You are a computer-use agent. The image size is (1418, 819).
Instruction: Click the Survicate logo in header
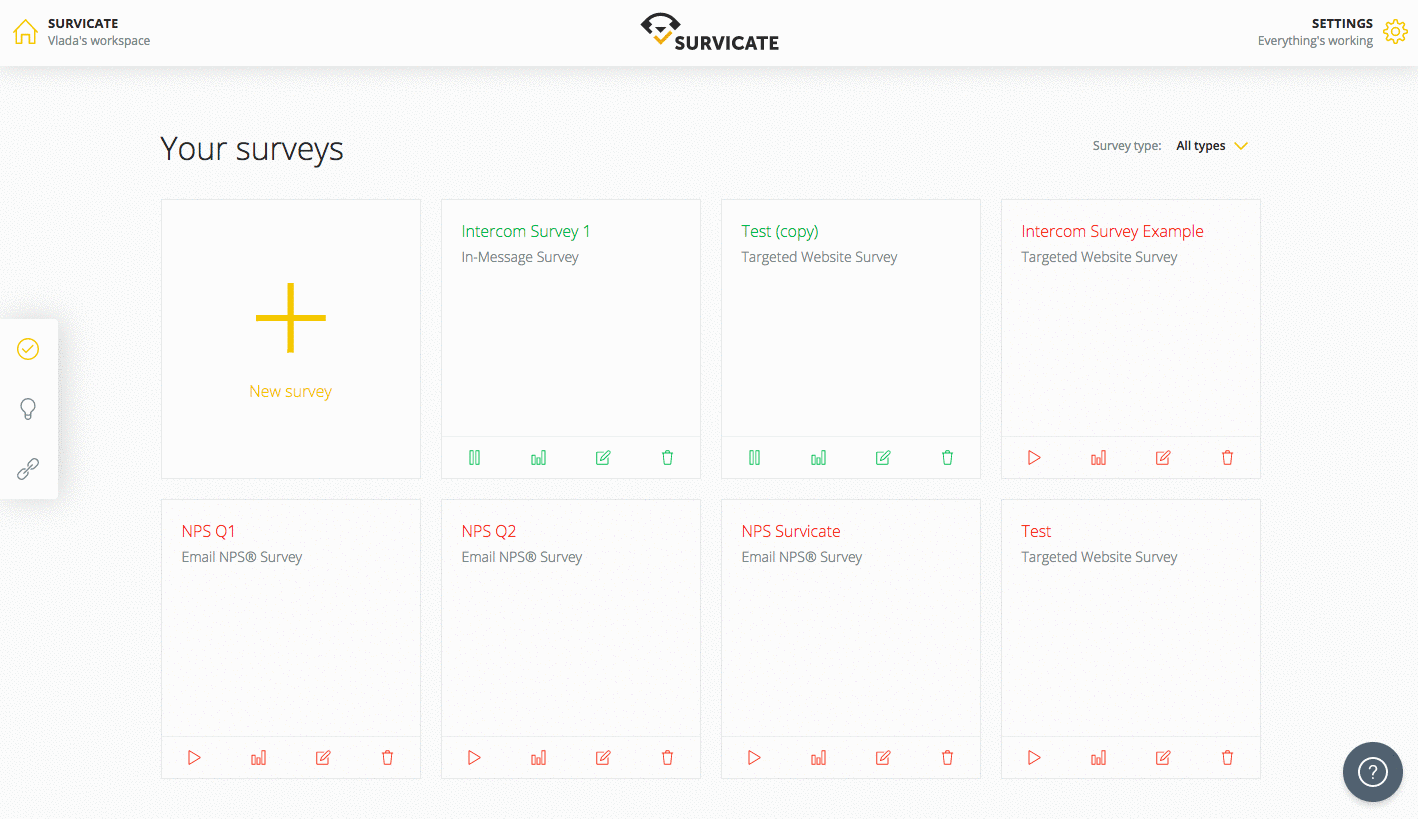point(710,32)
